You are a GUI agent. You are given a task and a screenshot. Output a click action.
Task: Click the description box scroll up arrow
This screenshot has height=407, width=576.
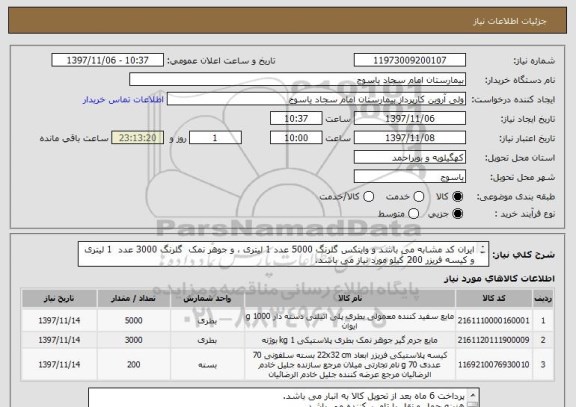483,246
